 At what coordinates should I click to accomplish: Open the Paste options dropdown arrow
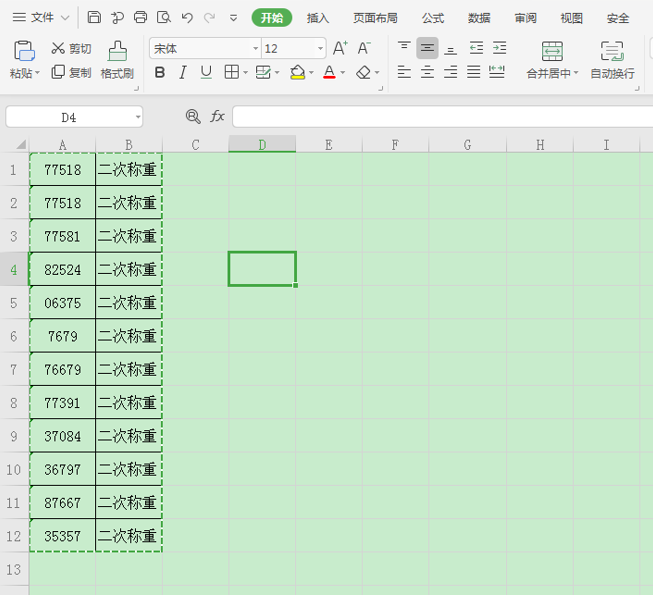37,73
